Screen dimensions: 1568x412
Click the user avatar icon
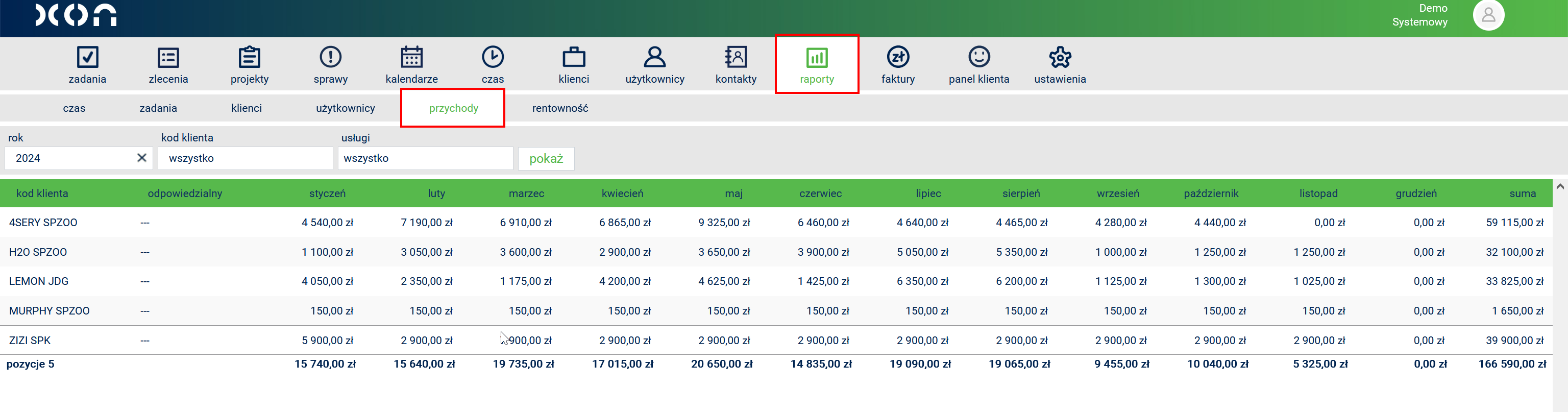[1488, 15]
